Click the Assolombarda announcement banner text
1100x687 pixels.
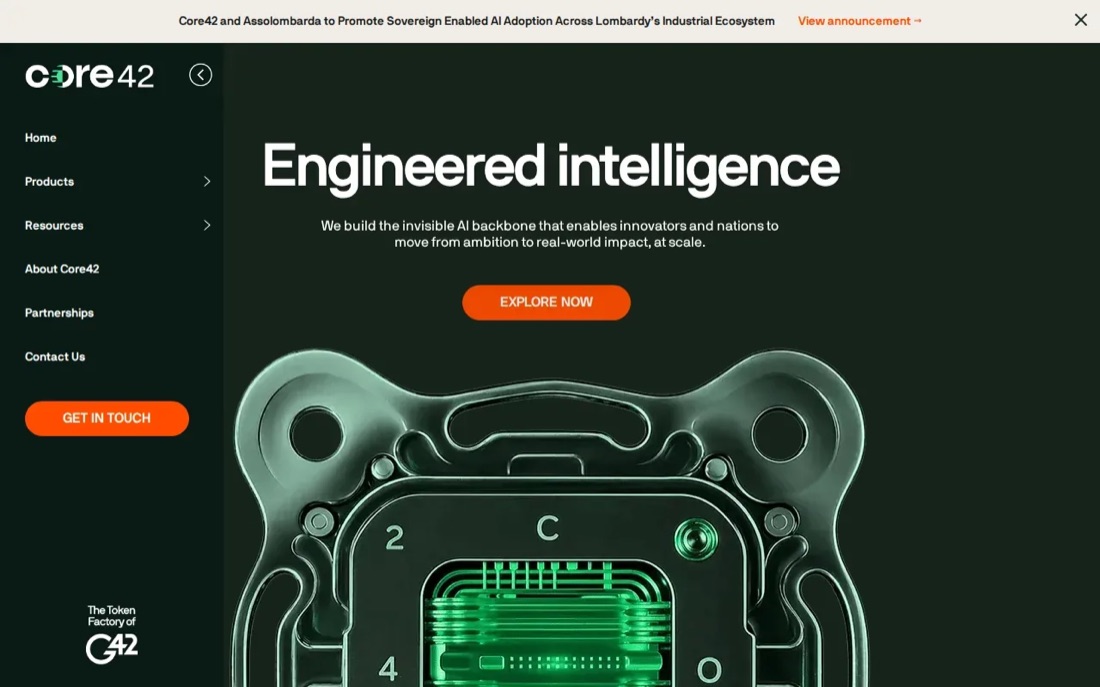click(x=476, y=21)
